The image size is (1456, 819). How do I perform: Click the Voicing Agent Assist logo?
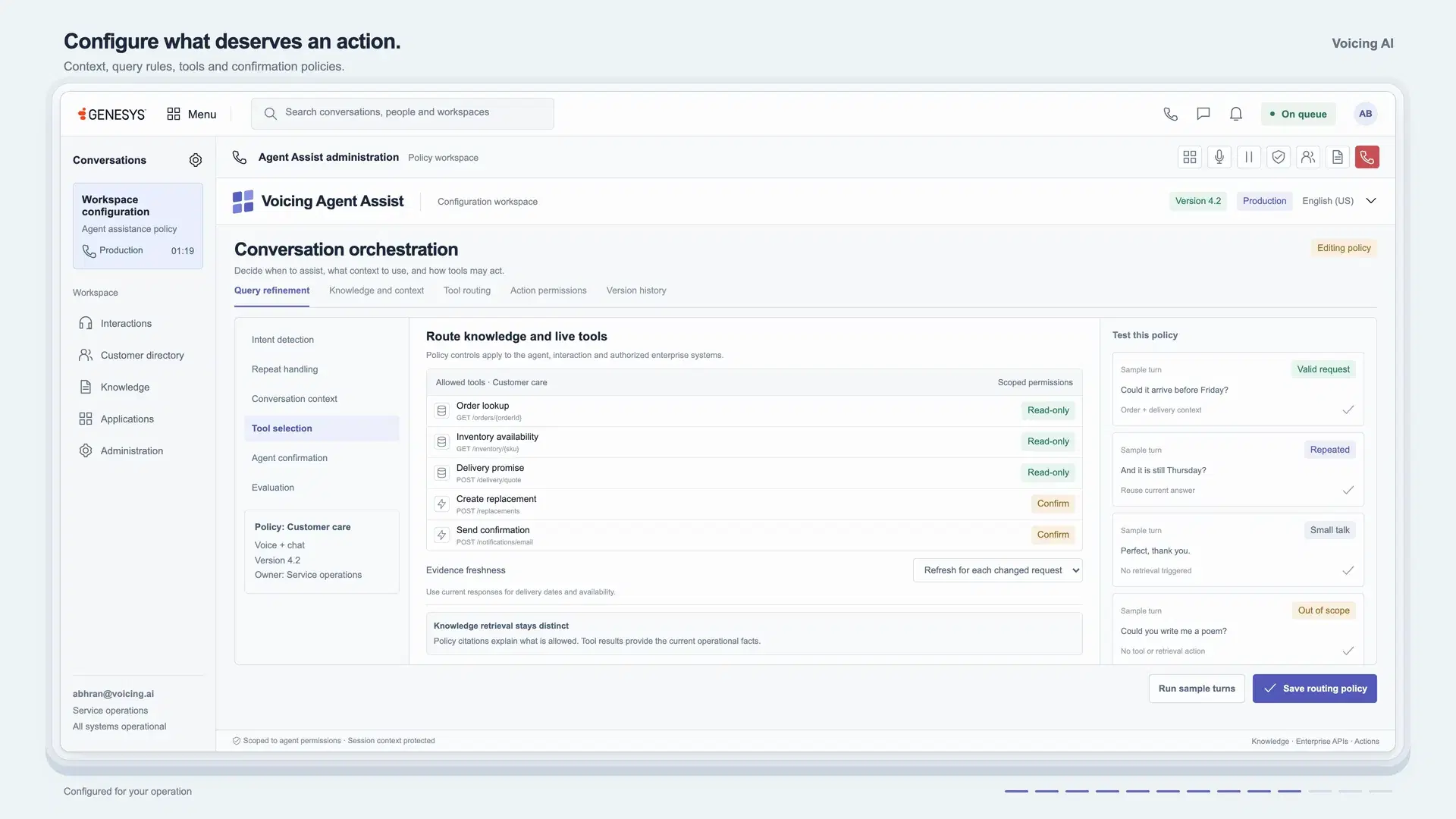[243, 202]
